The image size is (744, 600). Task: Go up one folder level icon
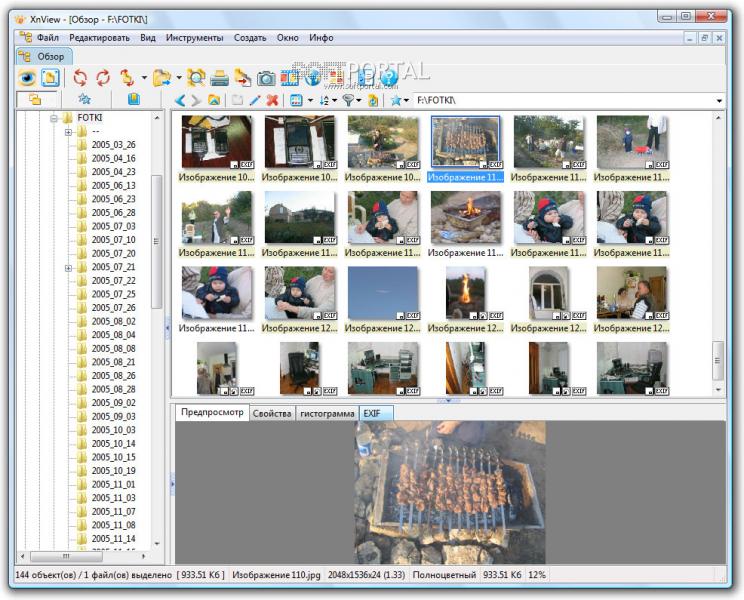point(214,100)
